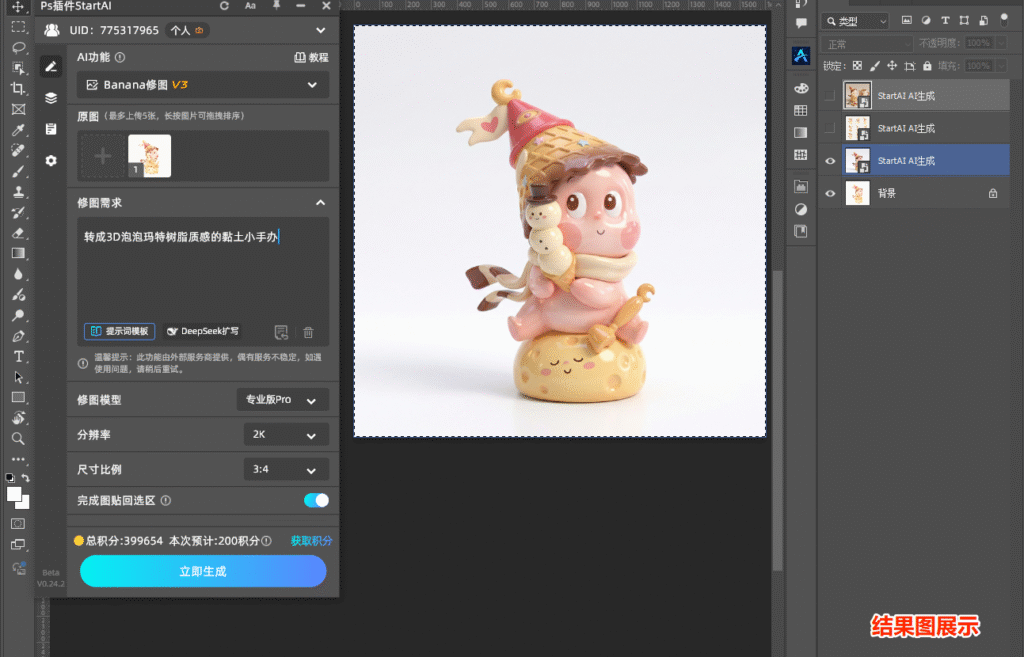Filter layers by pixel layers
Image resolution: width=1024 pixels, height=657 pixels.
point(906,20)
